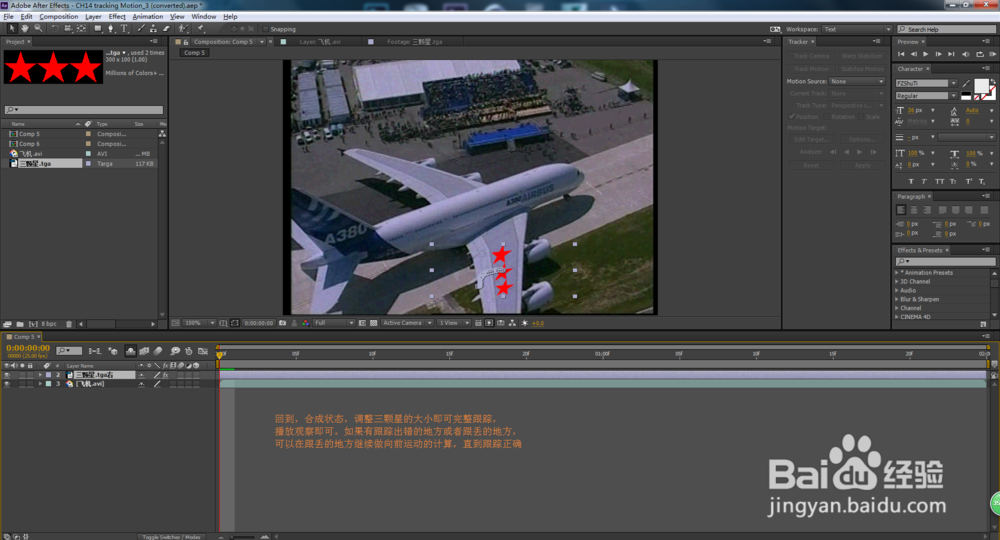
Task: Toggle mute audio in Preview panel
Action: pyautogui.click(x=966, y=54)
